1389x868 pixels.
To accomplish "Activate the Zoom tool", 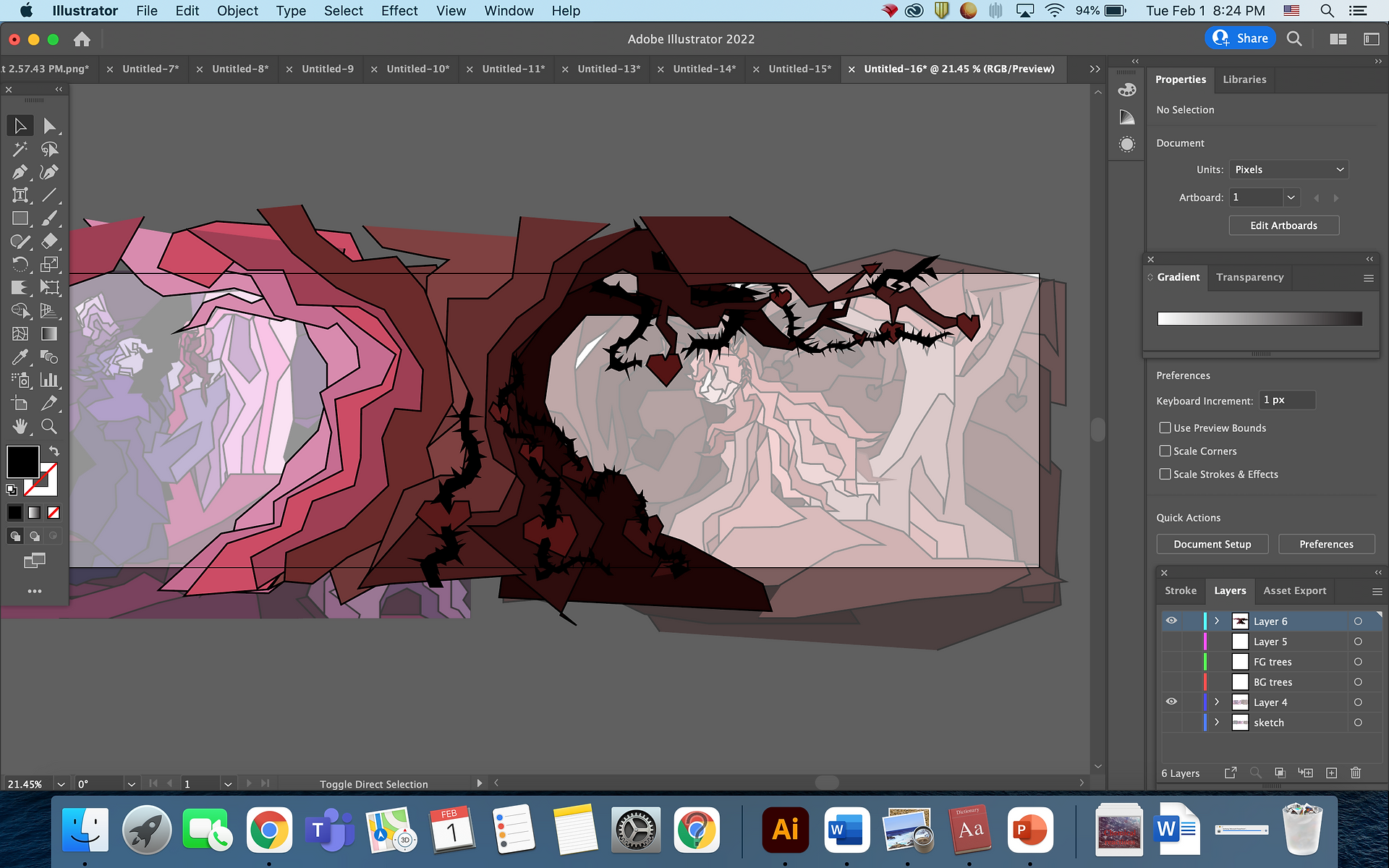I will (49, 427).
